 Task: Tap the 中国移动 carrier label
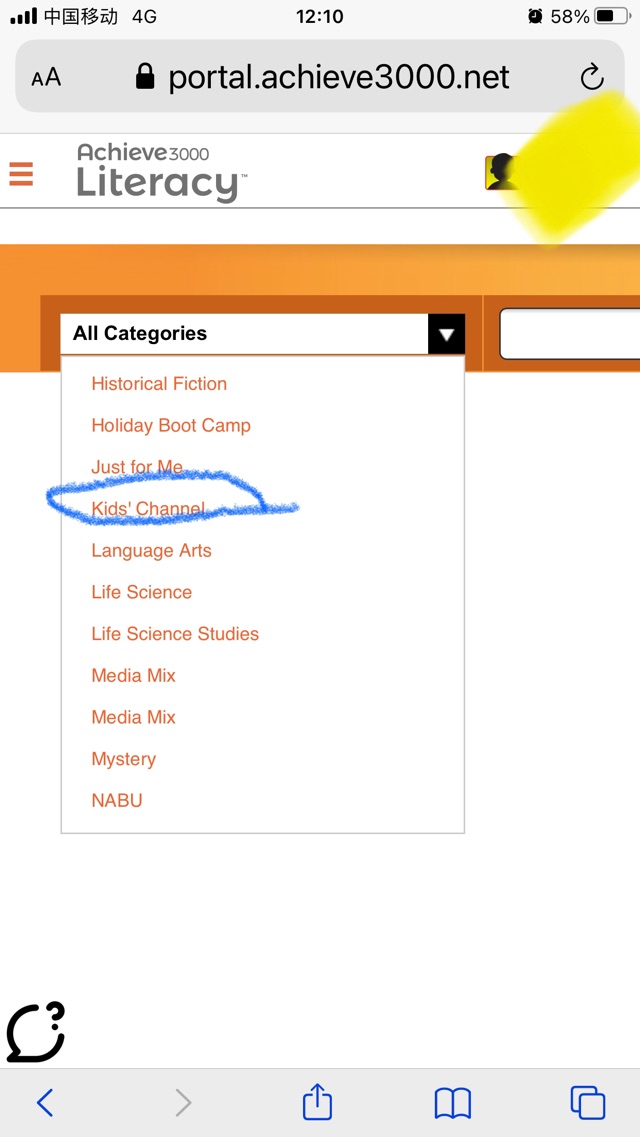(x=81, y=16)
